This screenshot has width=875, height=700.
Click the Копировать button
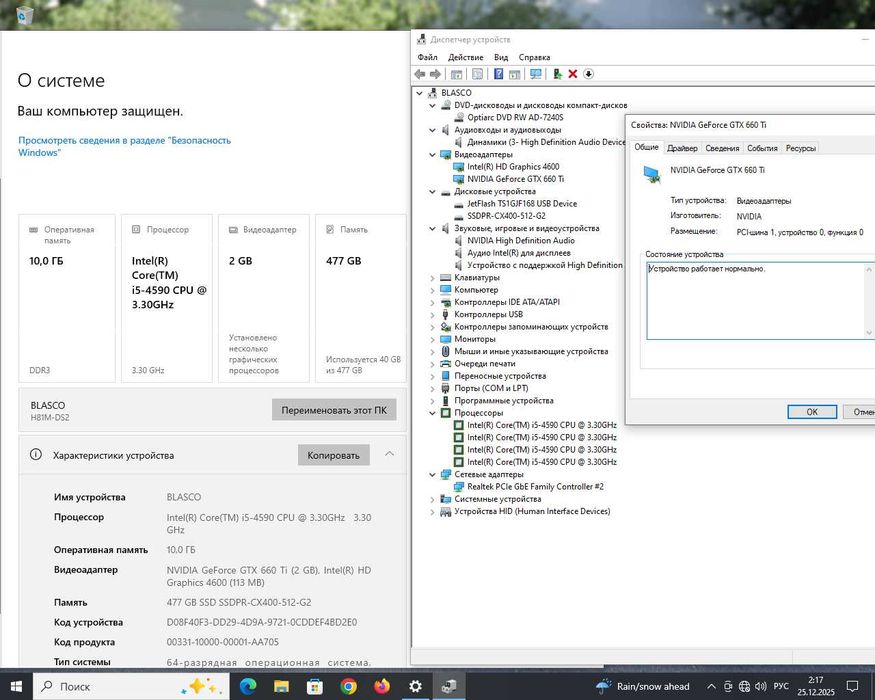(333, 456)
